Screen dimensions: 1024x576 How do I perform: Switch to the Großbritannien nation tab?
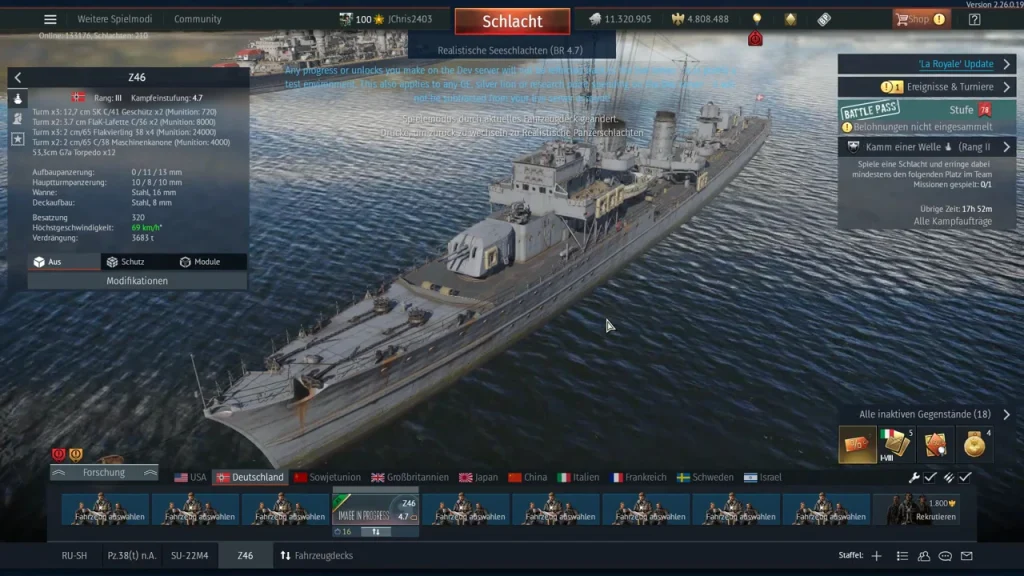tap(405, 477)
